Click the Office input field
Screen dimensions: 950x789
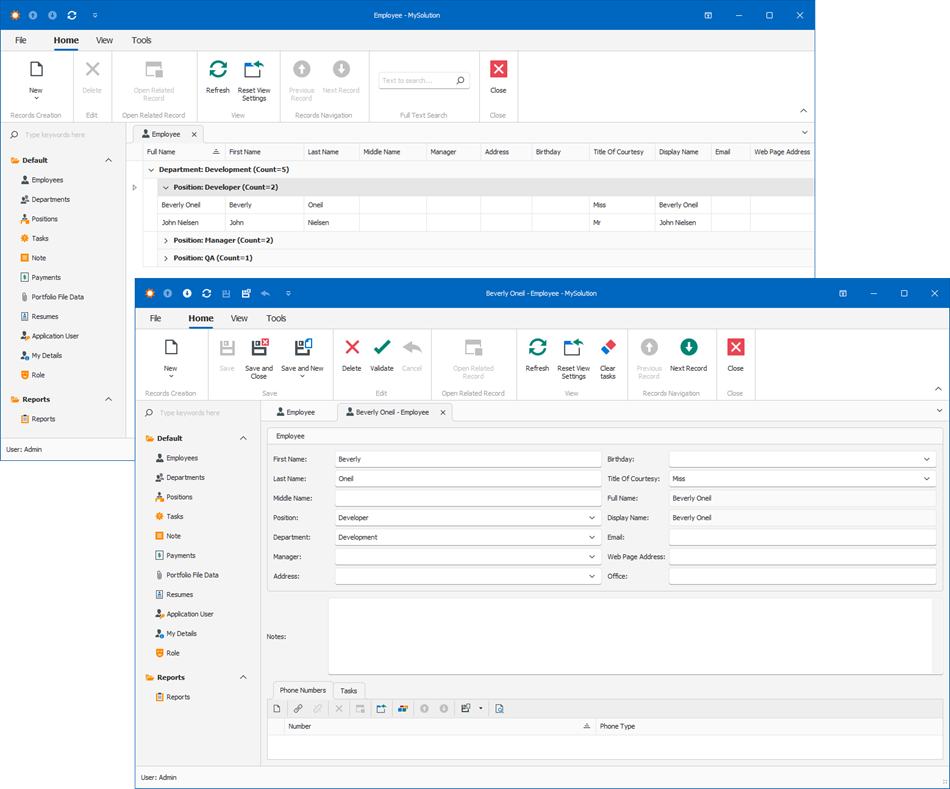[803, 576]
